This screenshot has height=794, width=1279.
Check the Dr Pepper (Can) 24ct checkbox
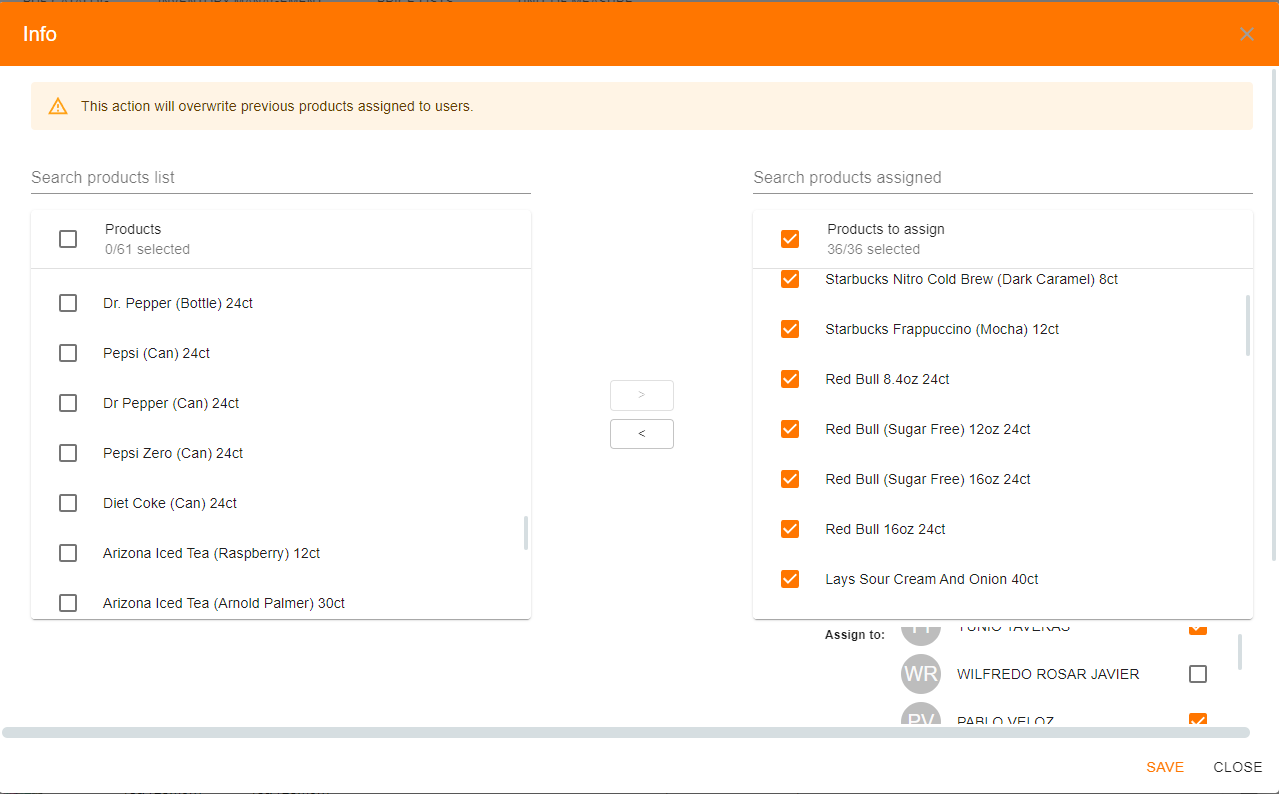click(x=68, y=403)
